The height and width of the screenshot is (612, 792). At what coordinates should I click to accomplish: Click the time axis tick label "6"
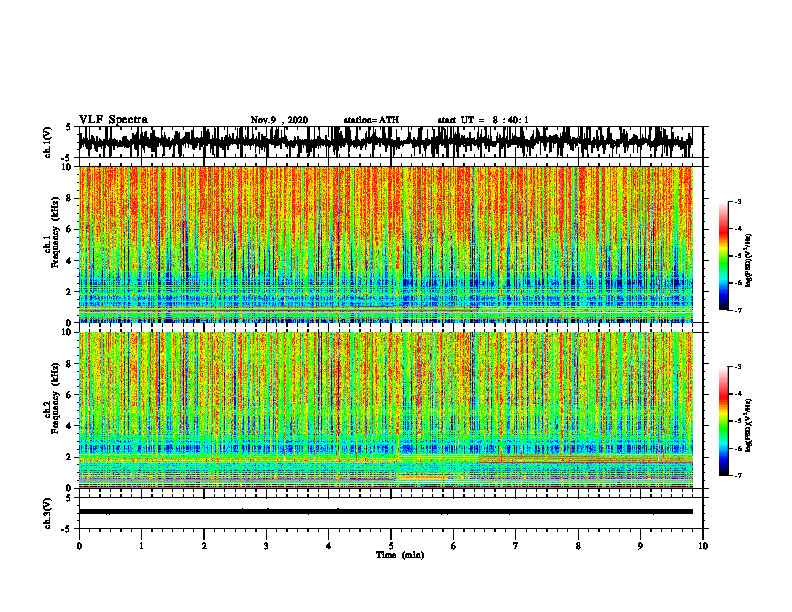(454, 546)
